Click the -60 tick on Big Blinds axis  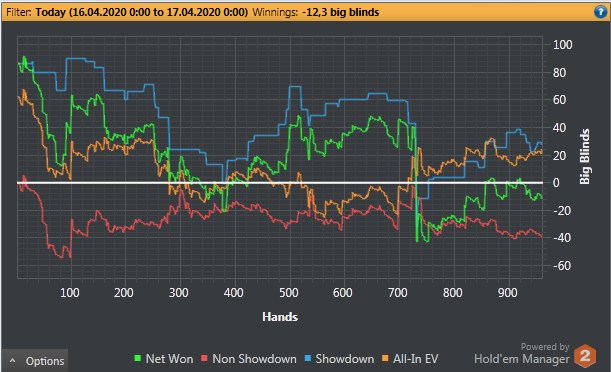[562, 266]
